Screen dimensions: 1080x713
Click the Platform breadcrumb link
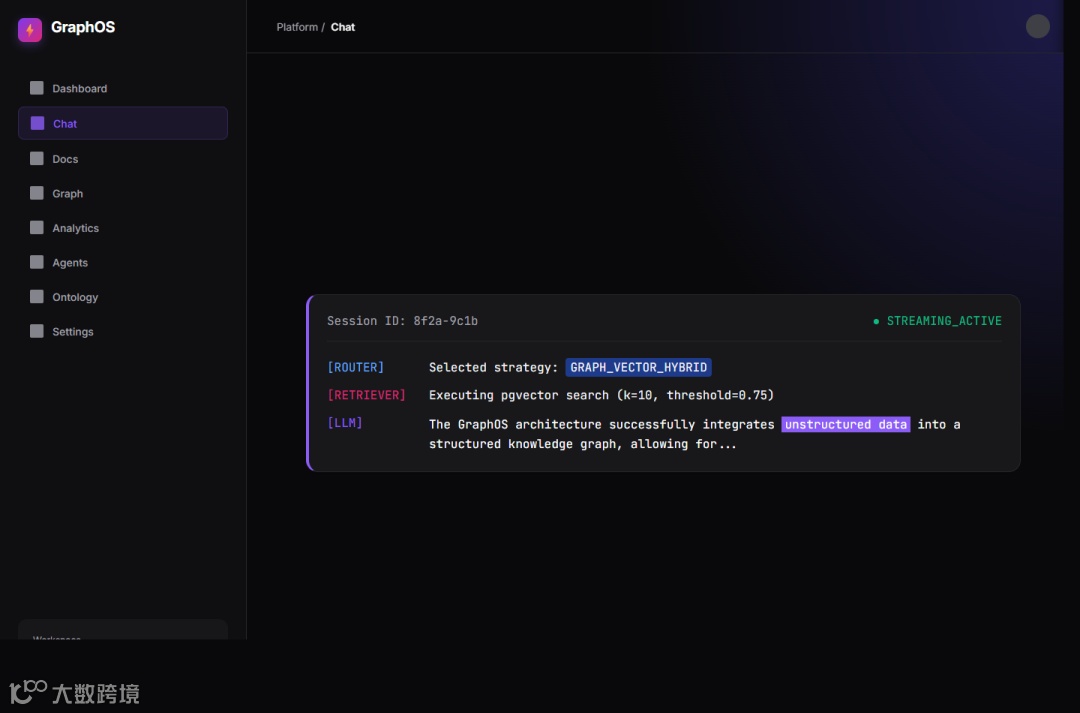tap(297, 27)
